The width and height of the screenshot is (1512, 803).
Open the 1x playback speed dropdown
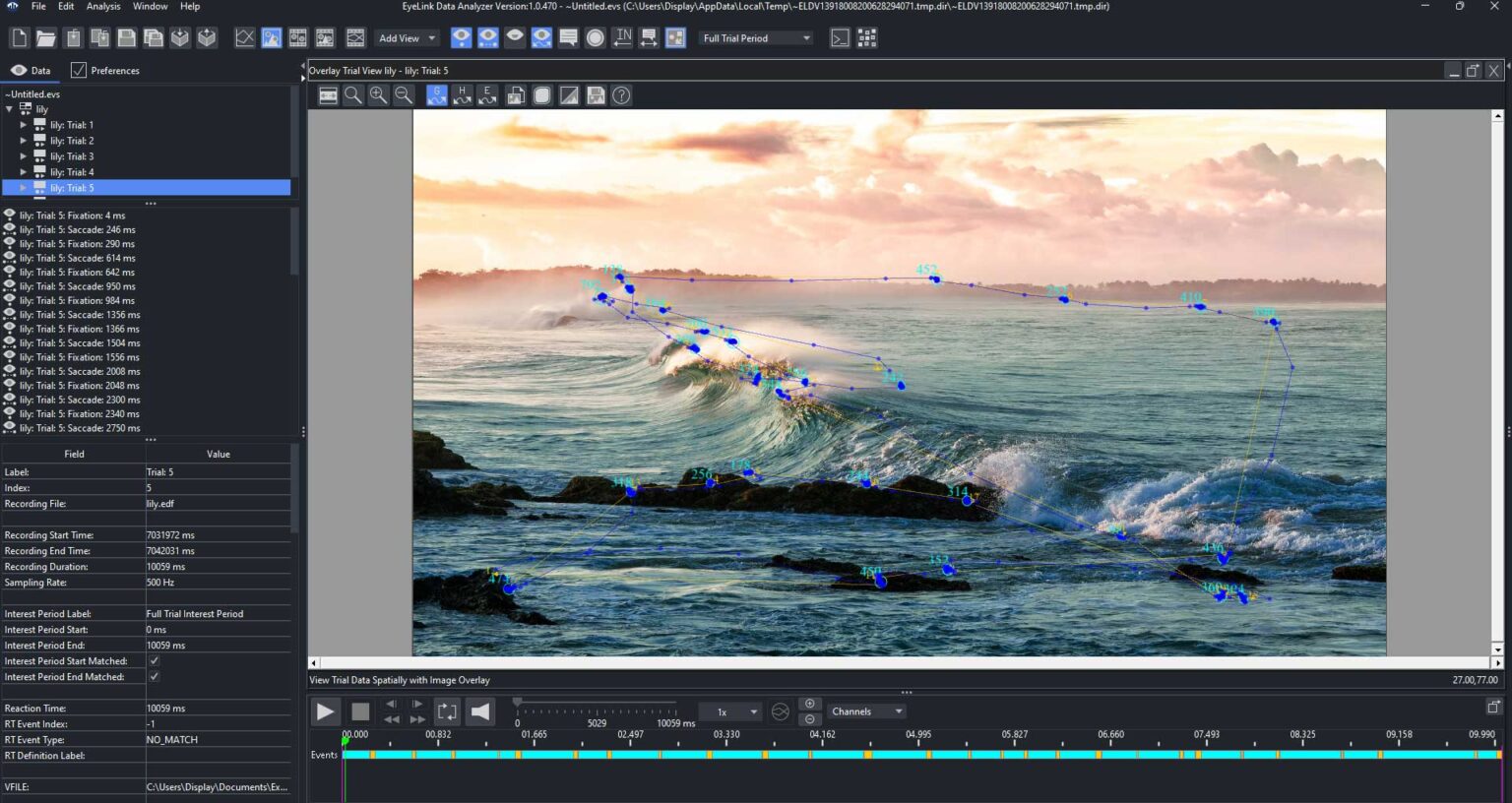point(731,711)
